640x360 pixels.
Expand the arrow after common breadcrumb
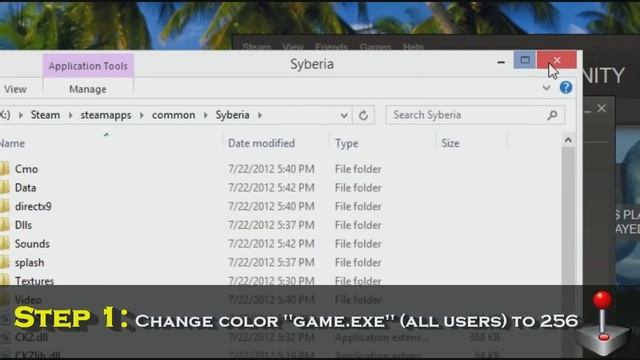[205, 116]
